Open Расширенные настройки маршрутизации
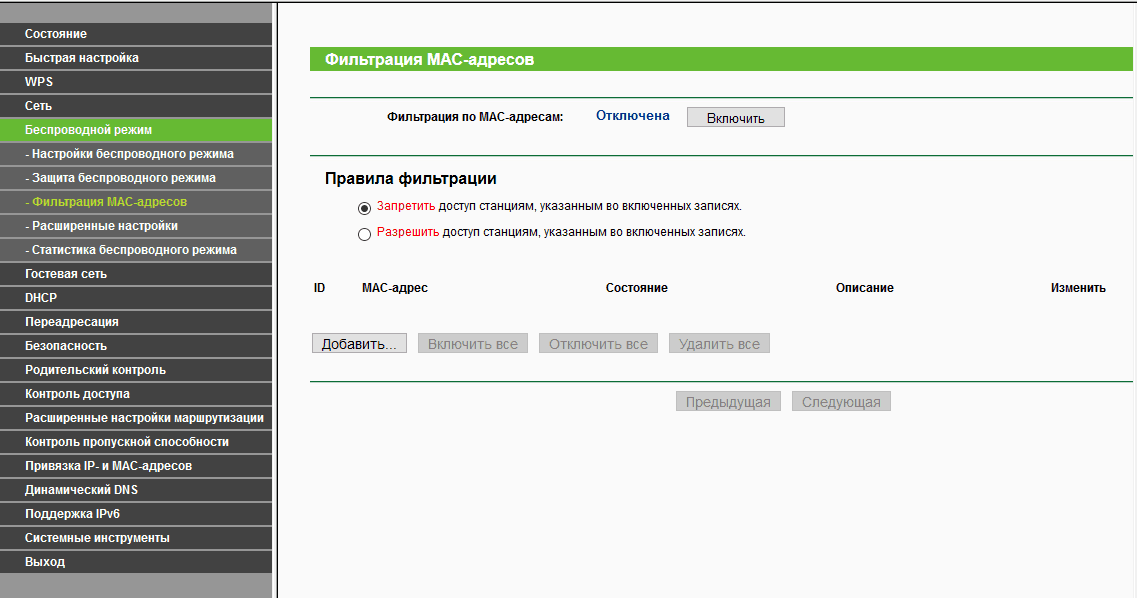 pyautogui.click(x=136, y=418)
